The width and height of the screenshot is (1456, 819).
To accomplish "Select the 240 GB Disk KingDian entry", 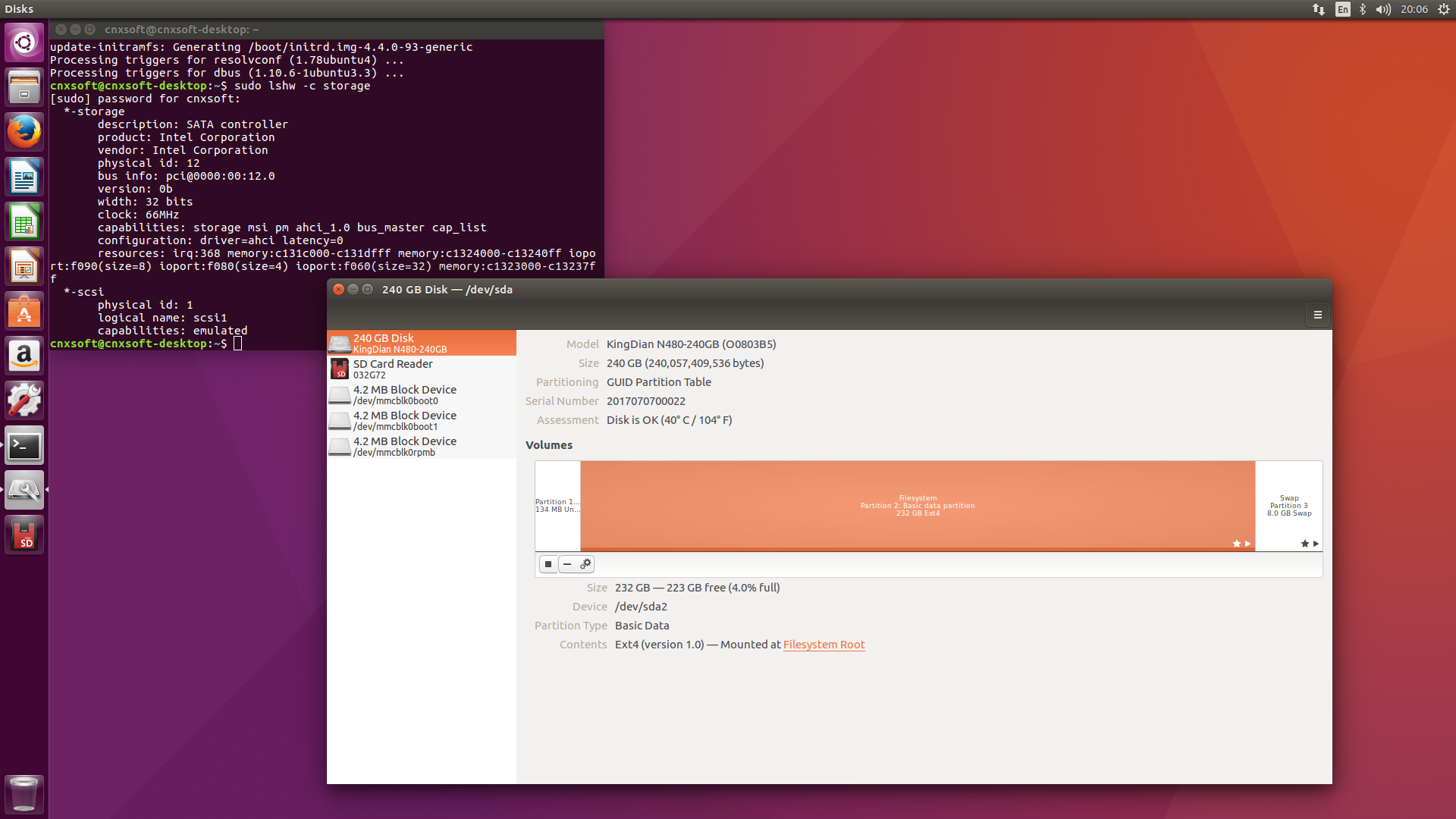I will tap(422, 343).
